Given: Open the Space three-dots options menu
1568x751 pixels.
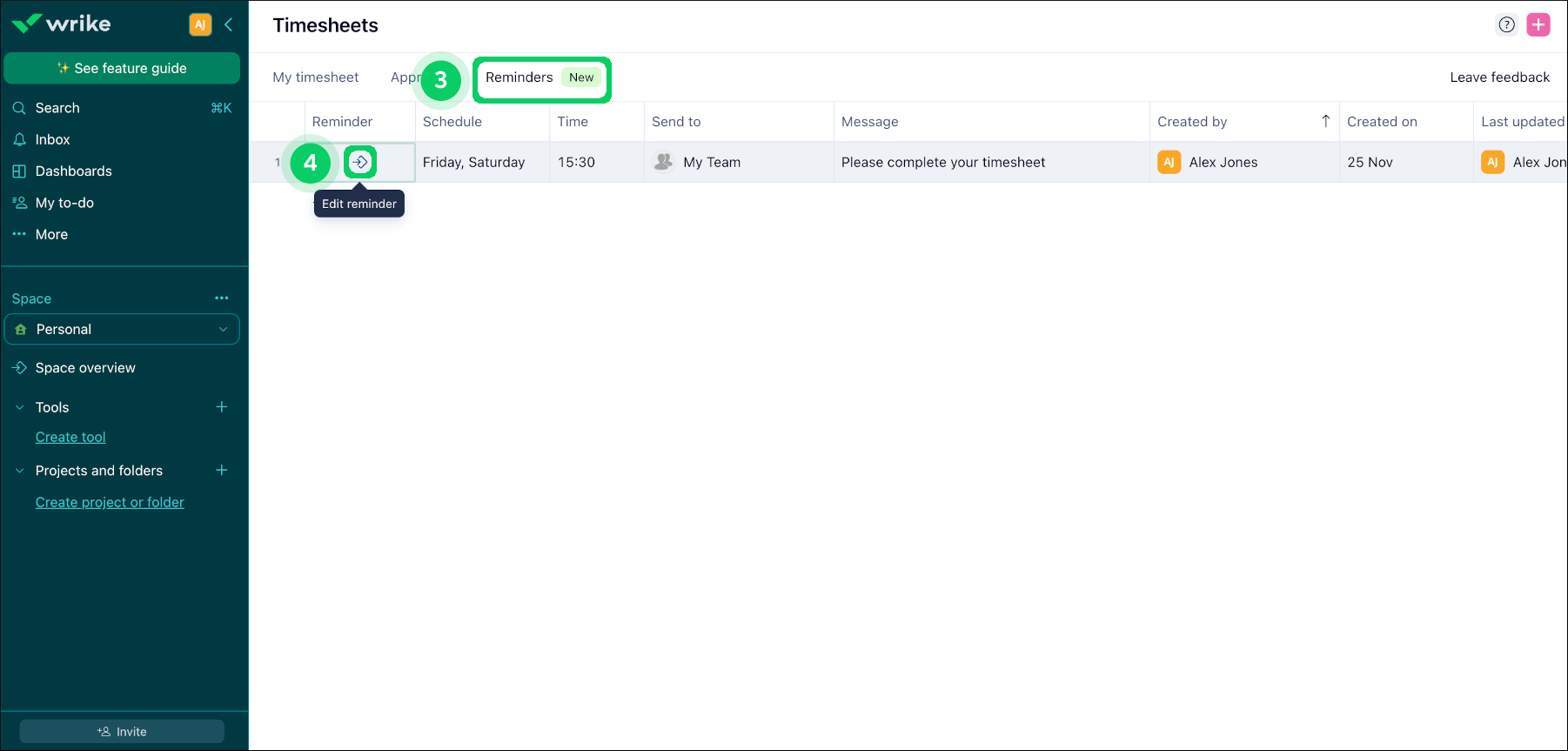Looking at the screenshot, I should pos(222,298).
